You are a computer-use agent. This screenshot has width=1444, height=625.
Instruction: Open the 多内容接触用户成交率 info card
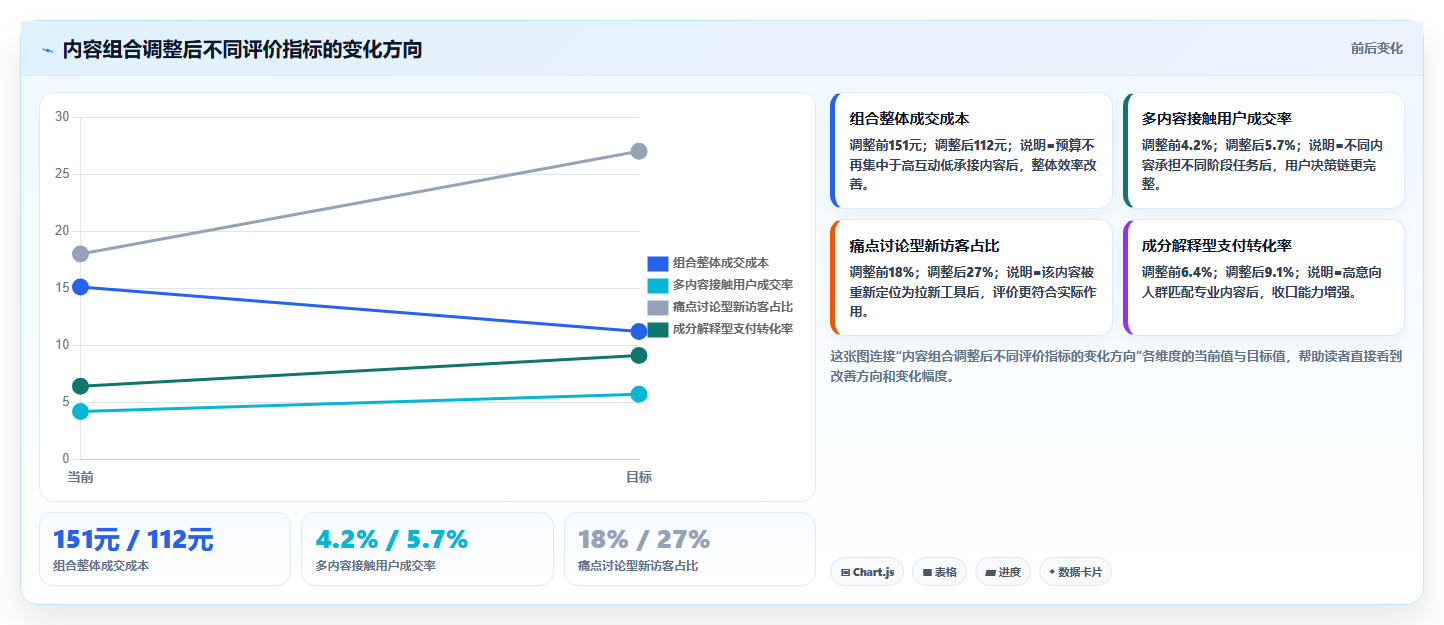pyautogui.click(x=1263, y=150)
